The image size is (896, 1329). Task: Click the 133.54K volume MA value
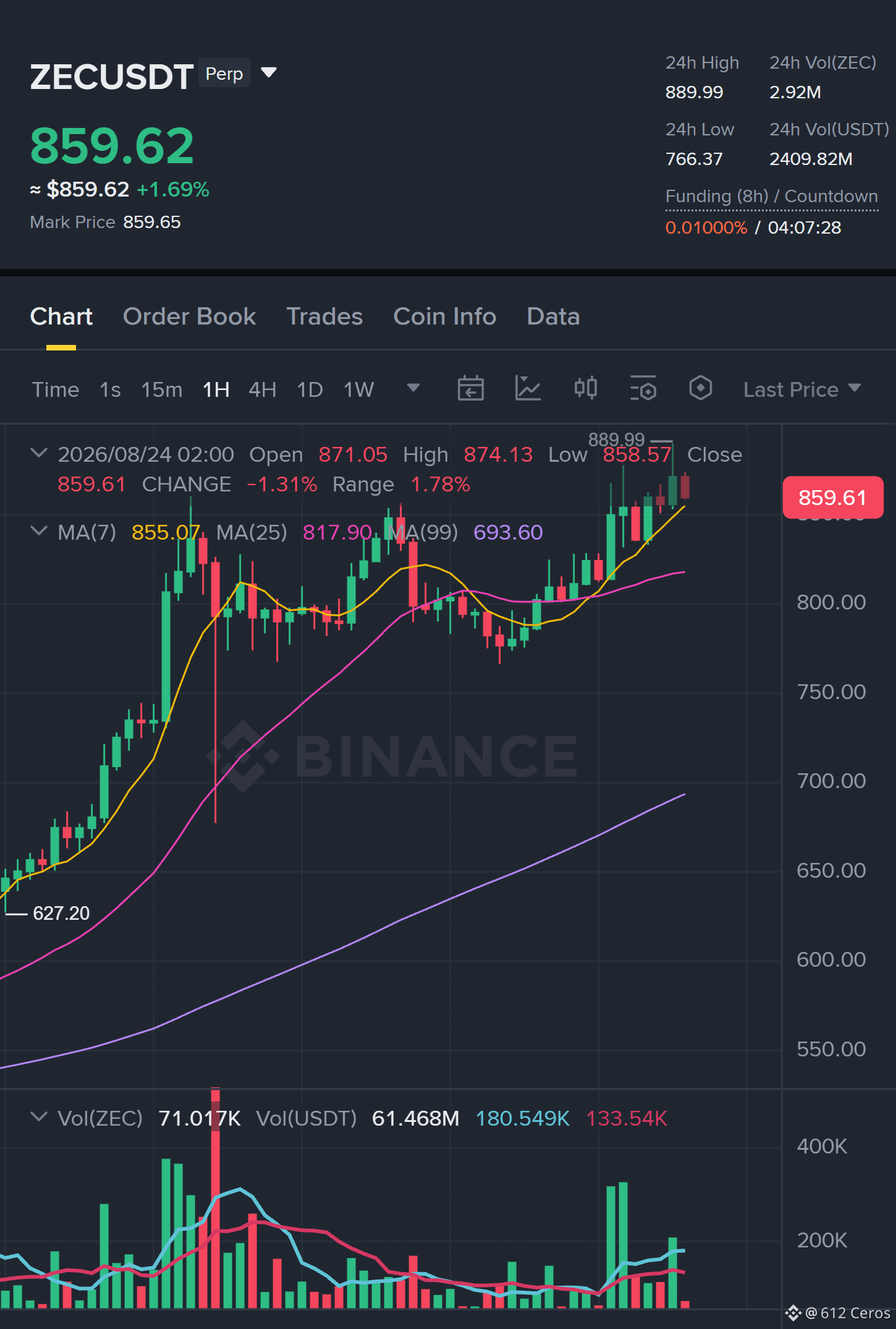coord(627,1118)
